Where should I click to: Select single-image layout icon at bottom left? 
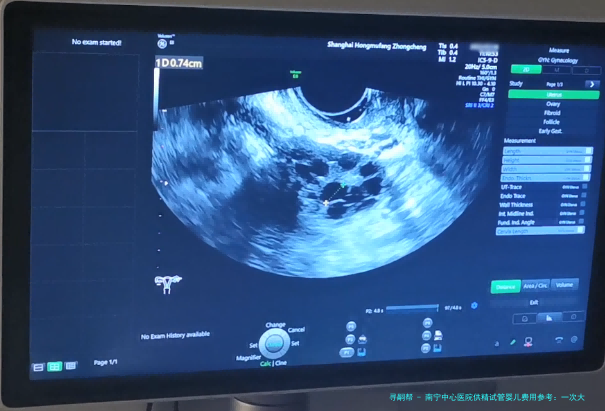(38, 367)
